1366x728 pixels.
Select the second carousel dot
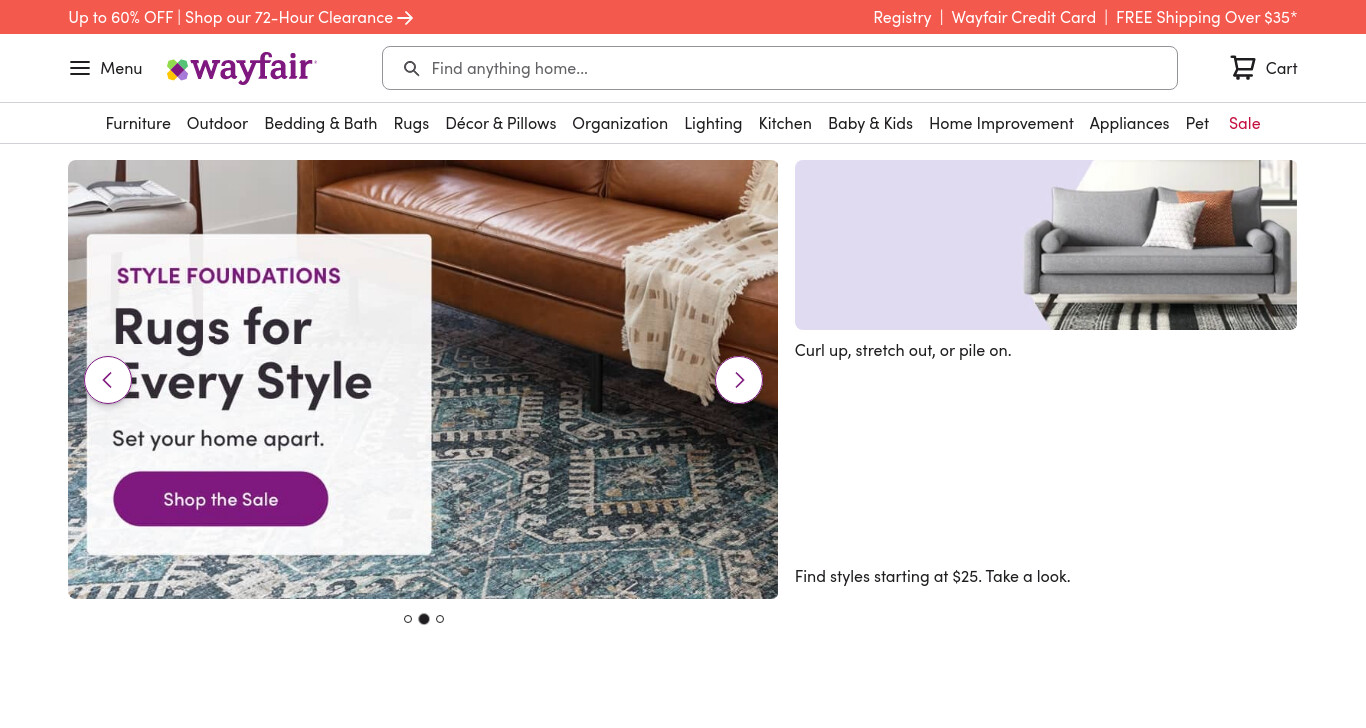(x=424, y=619)
